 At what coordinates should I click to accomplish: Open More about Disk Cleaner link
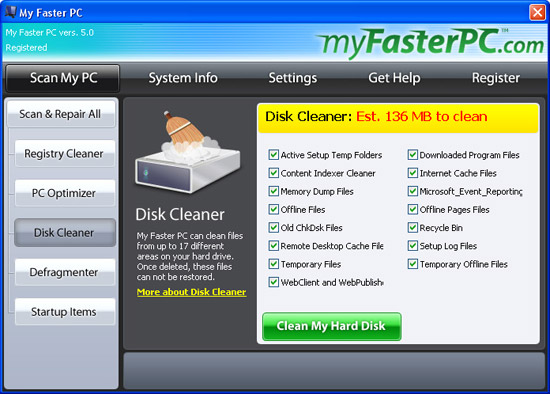point(192,292)
